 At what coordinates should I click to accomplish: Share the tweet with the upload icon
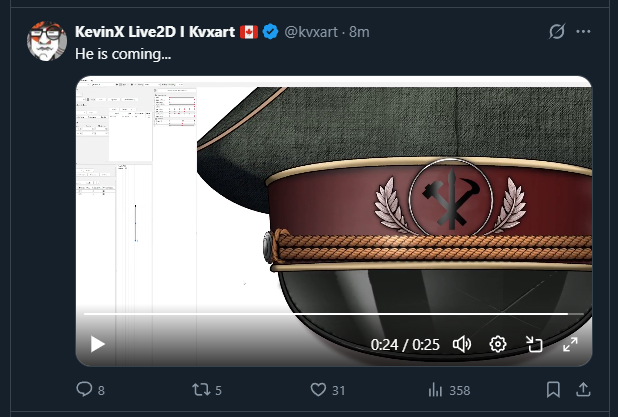(x=583, y=390)
